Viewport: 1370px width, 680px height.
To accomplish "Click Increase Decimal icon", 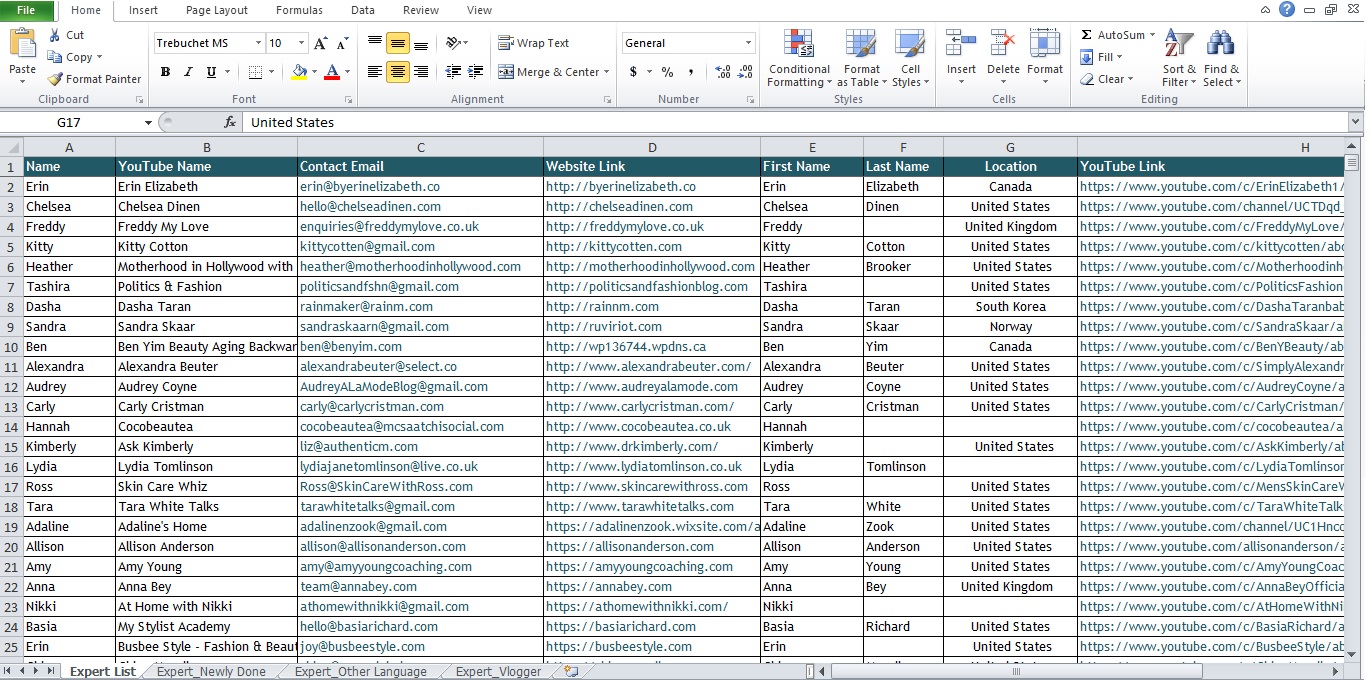I will pyautogui.click(x=721, y=72).
